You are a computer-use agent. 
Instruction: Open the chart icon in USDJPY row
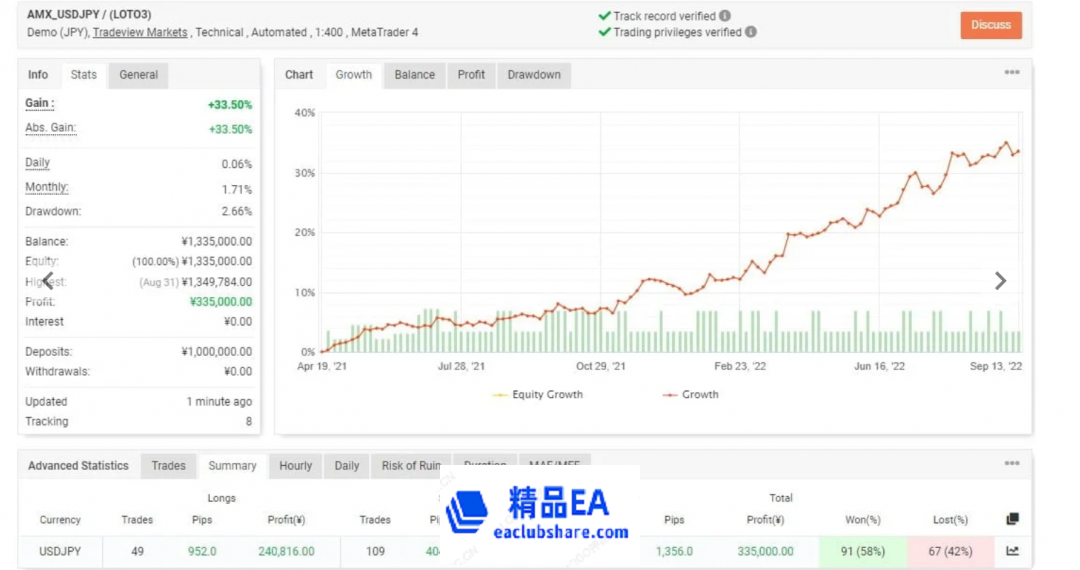click(1012, 551)
